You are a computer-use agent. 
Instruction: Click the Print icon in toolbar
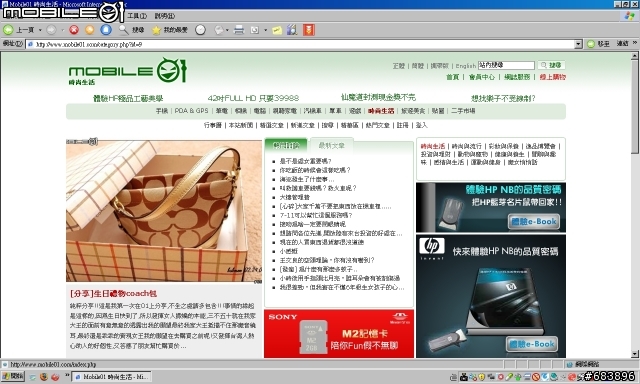(x=239, y=30)
